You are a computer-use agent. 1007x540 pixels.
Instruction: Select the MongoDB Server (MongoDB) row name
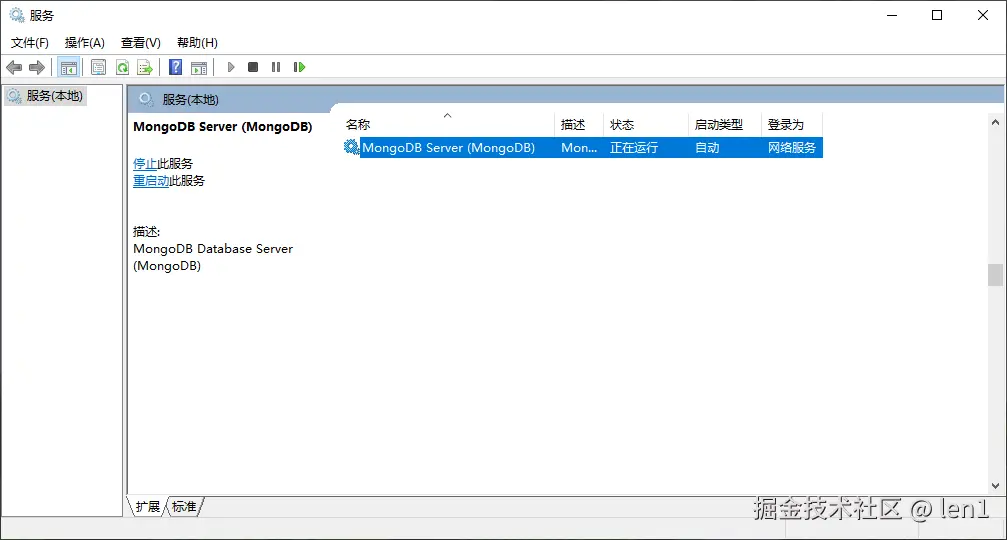(448, 148)
